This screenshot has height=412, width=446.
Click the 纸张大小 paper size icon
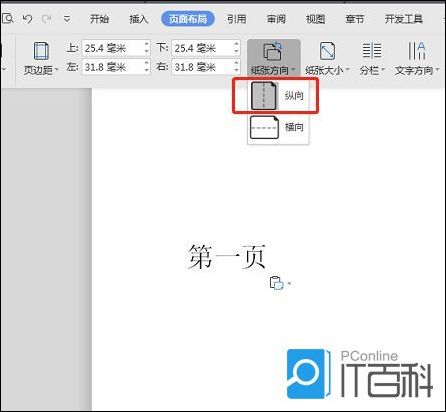coord(327,51)
